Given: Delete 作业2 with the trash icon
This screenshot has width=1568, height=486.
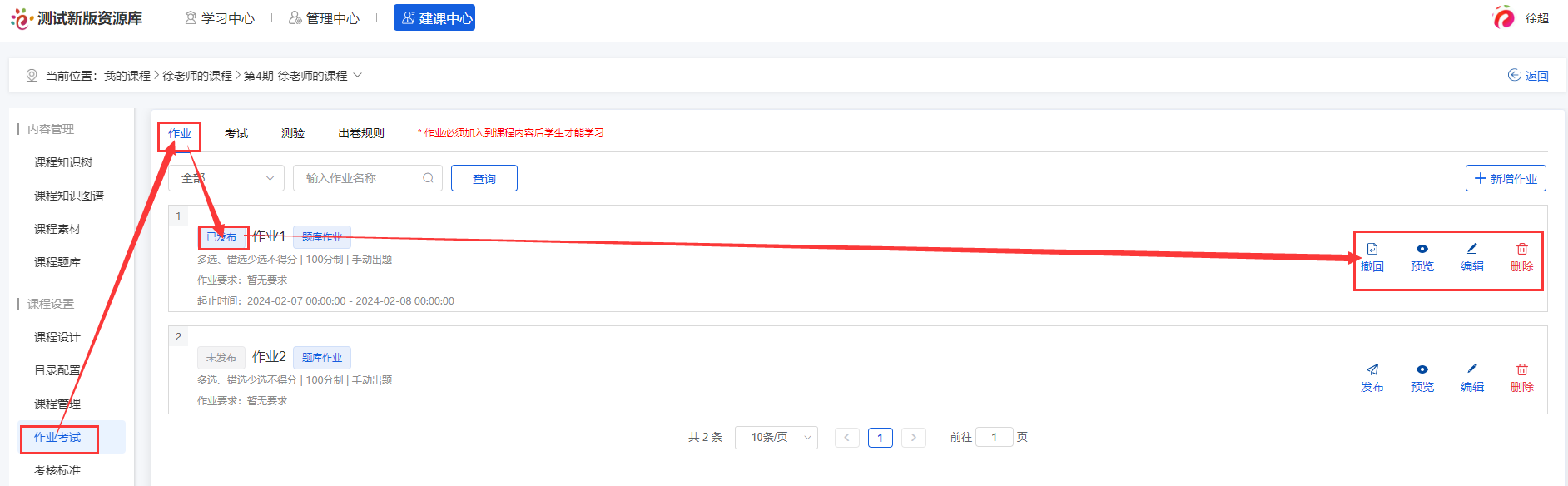Looking at the screenshot, I should click(x=1521, y=370).
